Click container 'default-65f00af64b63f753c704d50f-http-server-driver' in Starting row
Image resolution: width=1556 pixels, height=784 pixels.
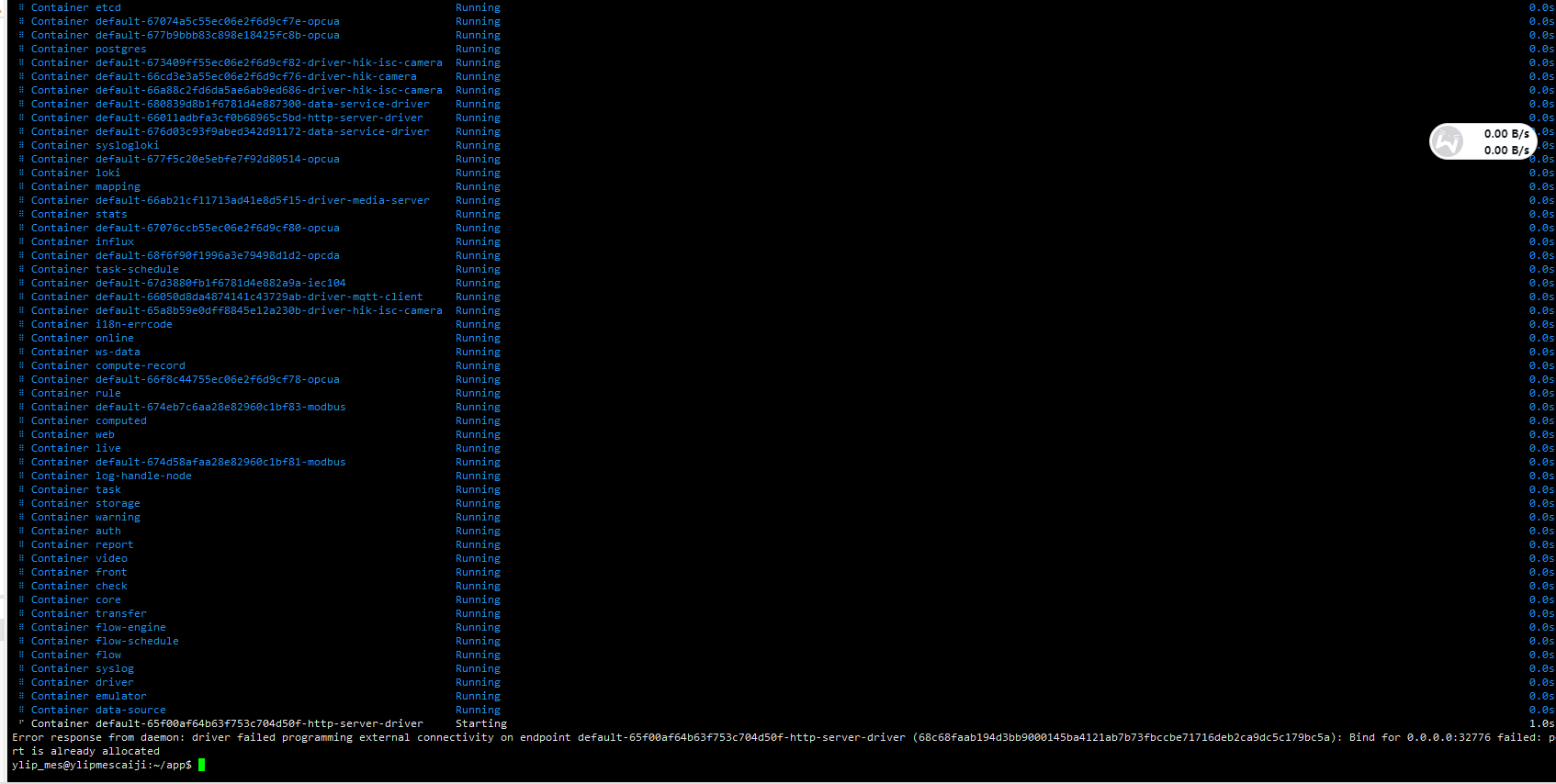point(259,723)
